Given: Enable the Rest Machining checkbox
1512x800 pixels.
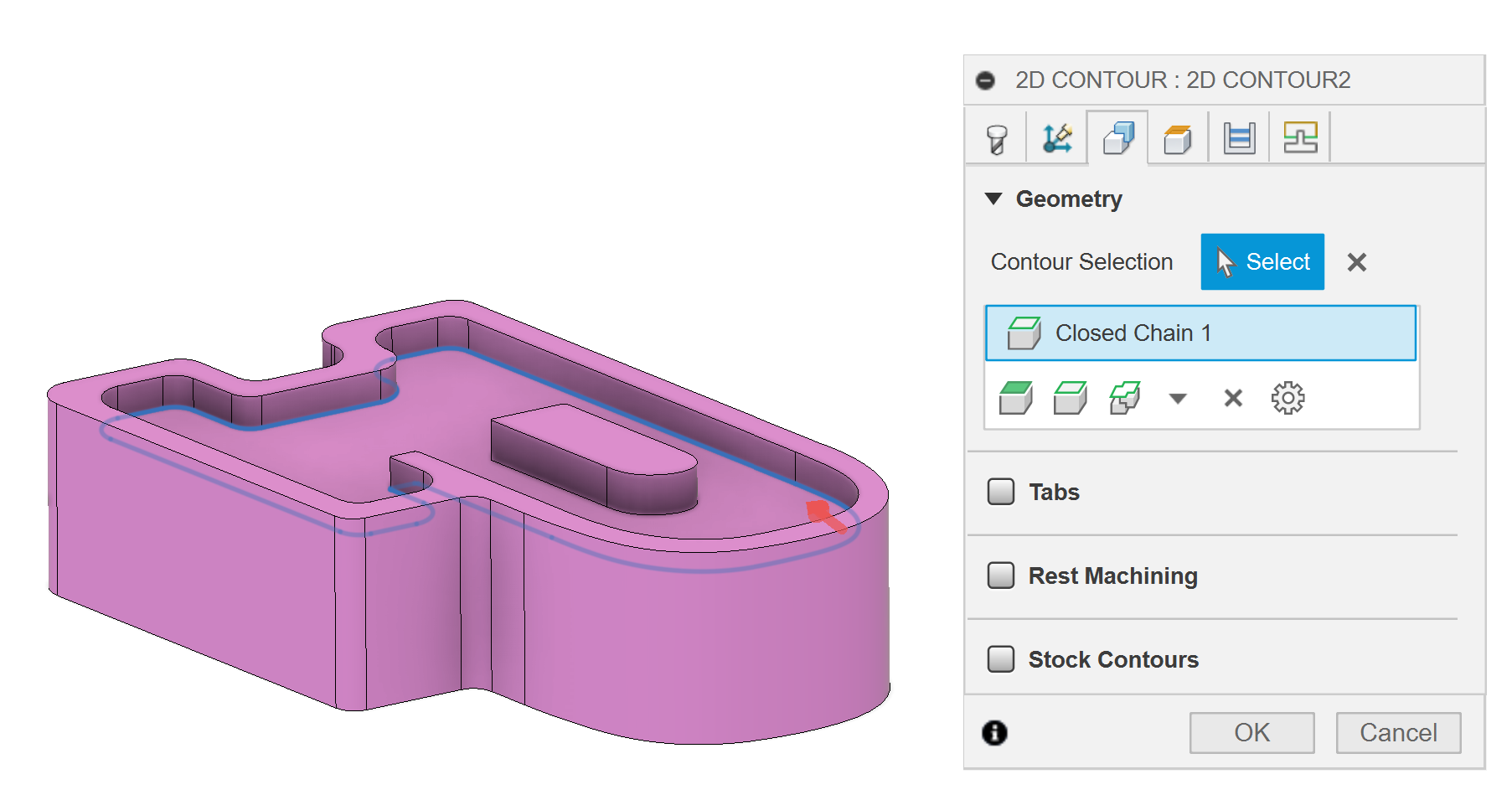Looking at the screenshot, I should pos(1001,575).
